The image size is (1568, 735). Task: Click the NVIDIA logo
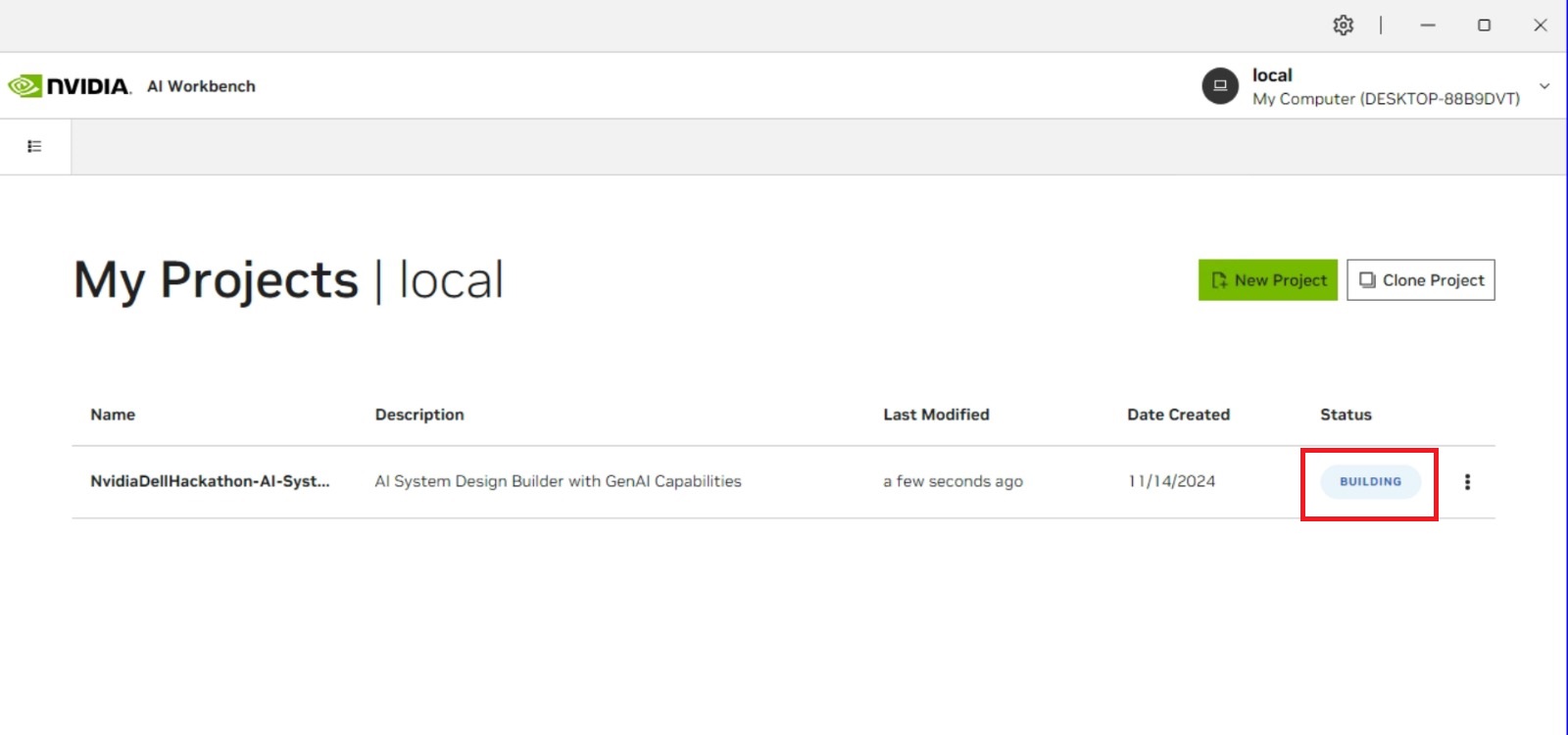(70, 86)
